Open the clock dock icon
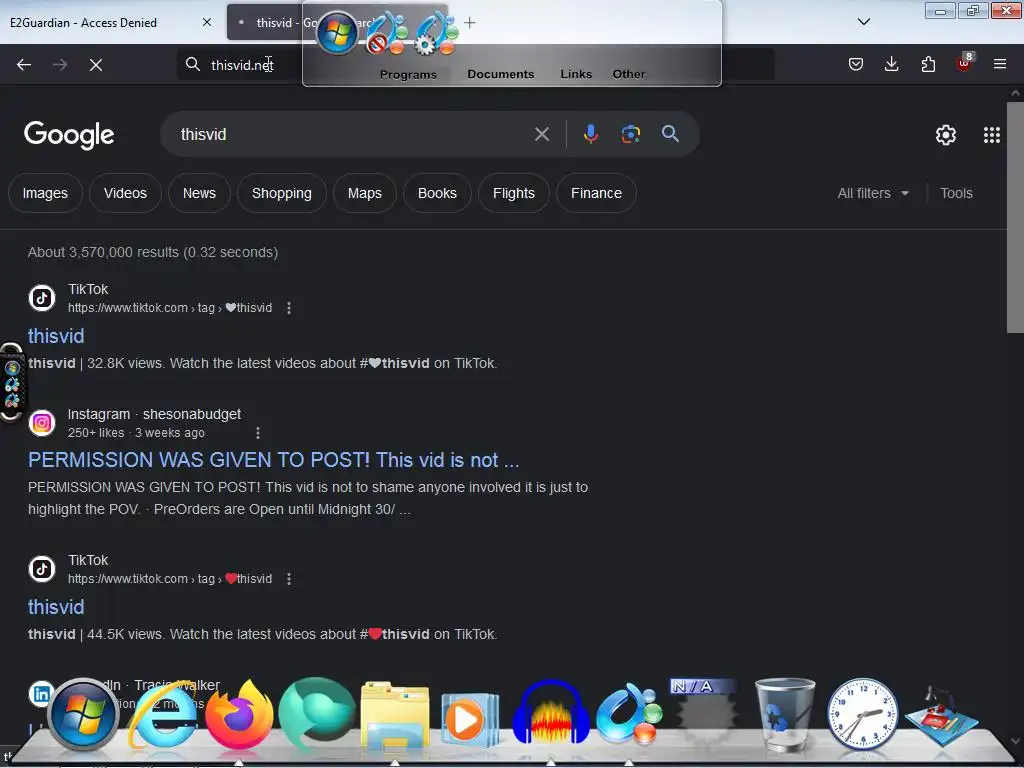 pos(862,714)
